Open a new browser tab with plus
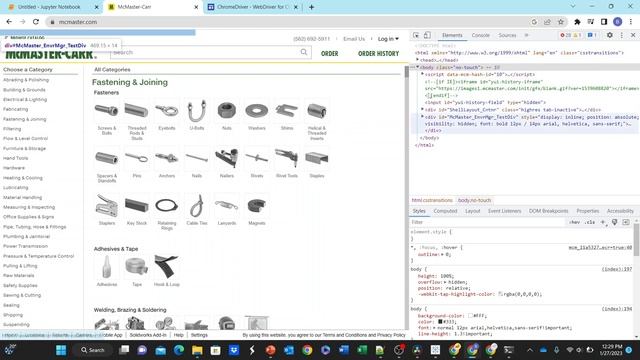 coord(311,7)
